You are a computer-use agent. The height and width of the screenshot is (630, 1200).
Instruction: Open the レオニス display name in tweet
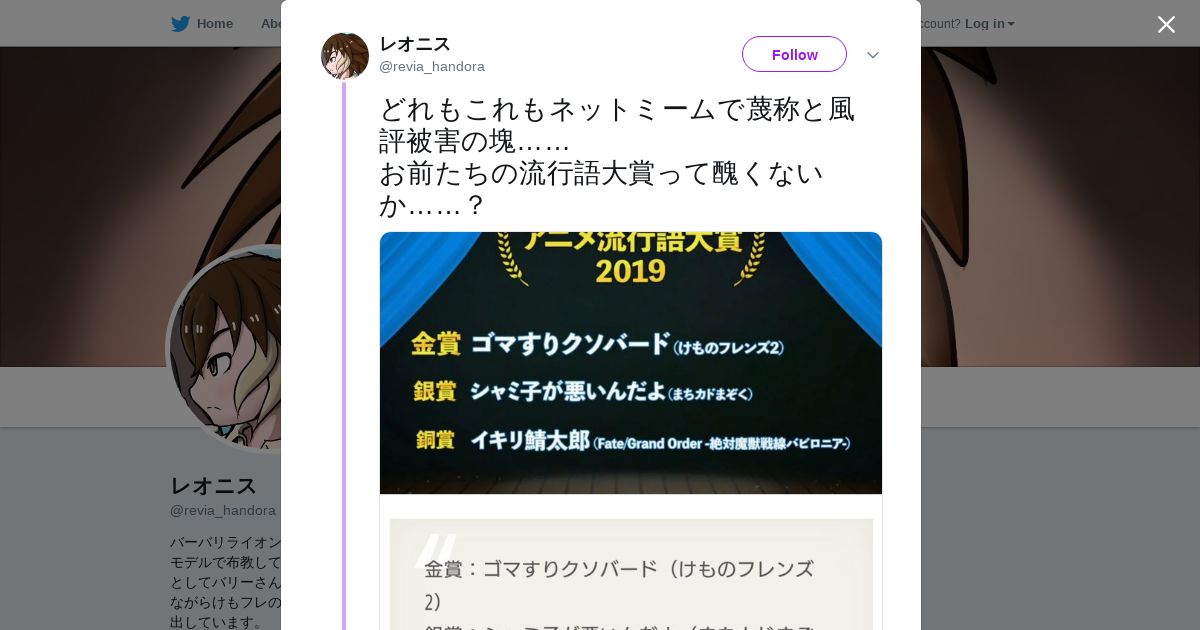tap(415, 44)
